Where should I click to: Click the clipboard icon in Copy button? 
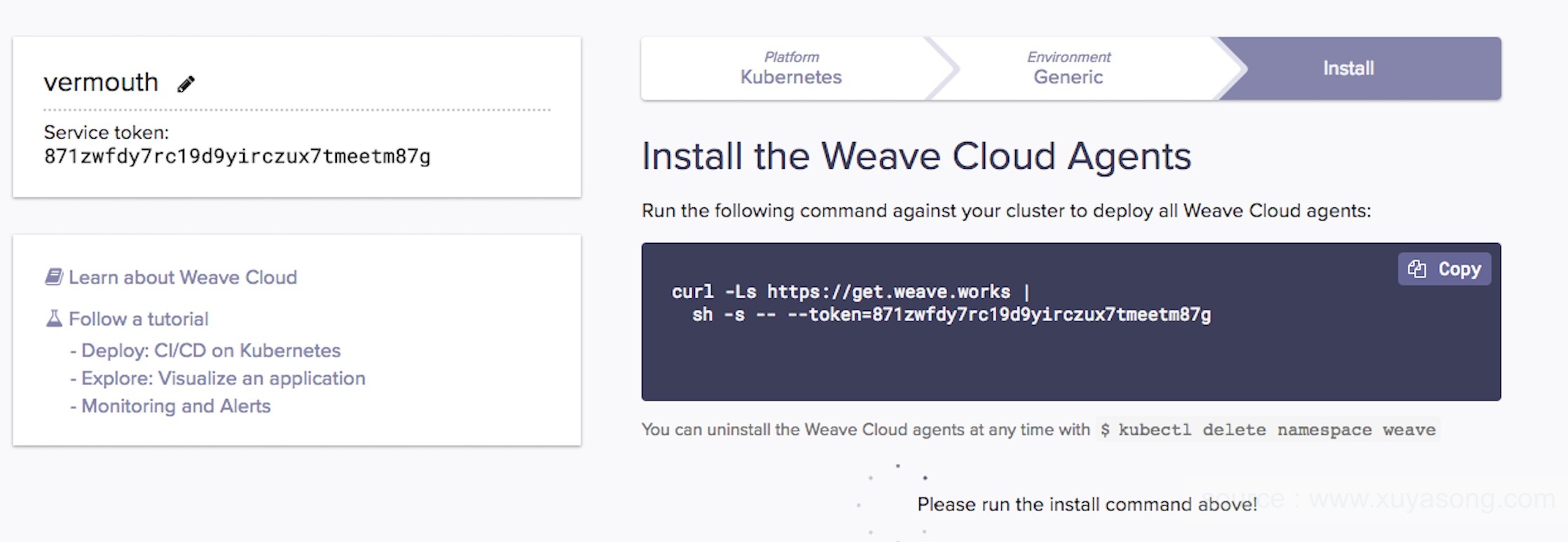[1417, 270]
